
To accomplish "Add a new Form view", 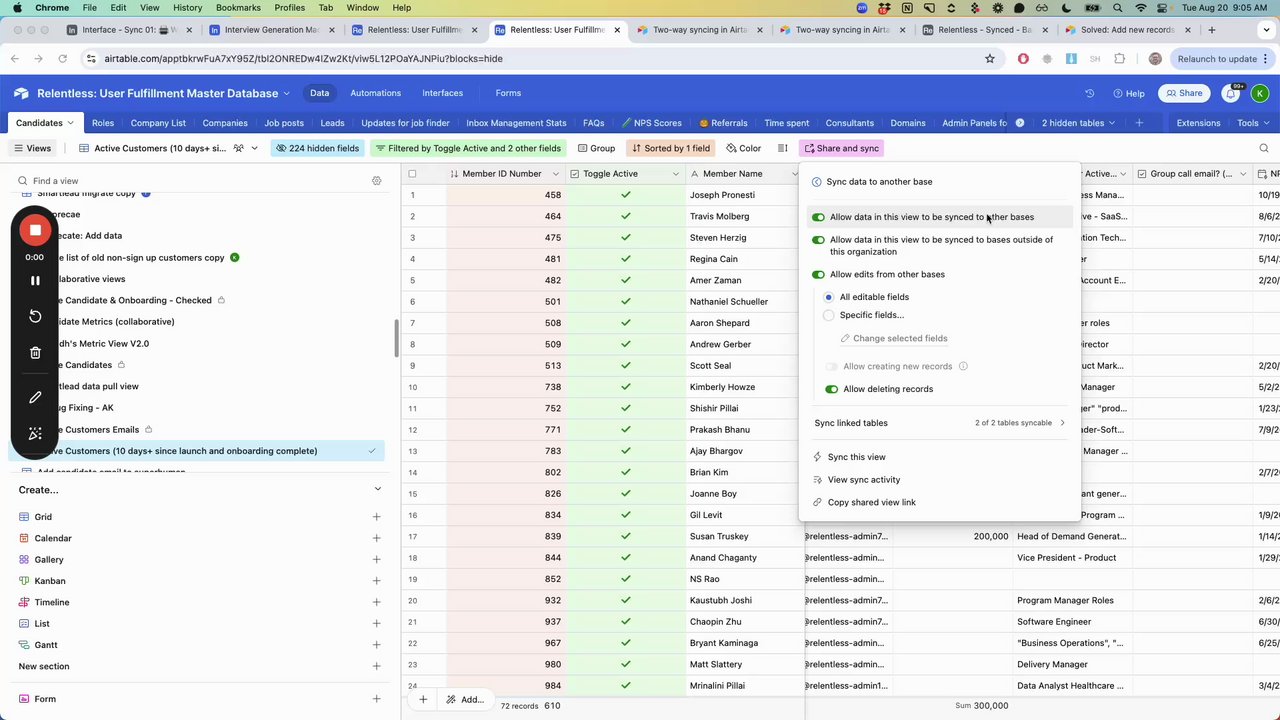I will (x=376, y=699).
